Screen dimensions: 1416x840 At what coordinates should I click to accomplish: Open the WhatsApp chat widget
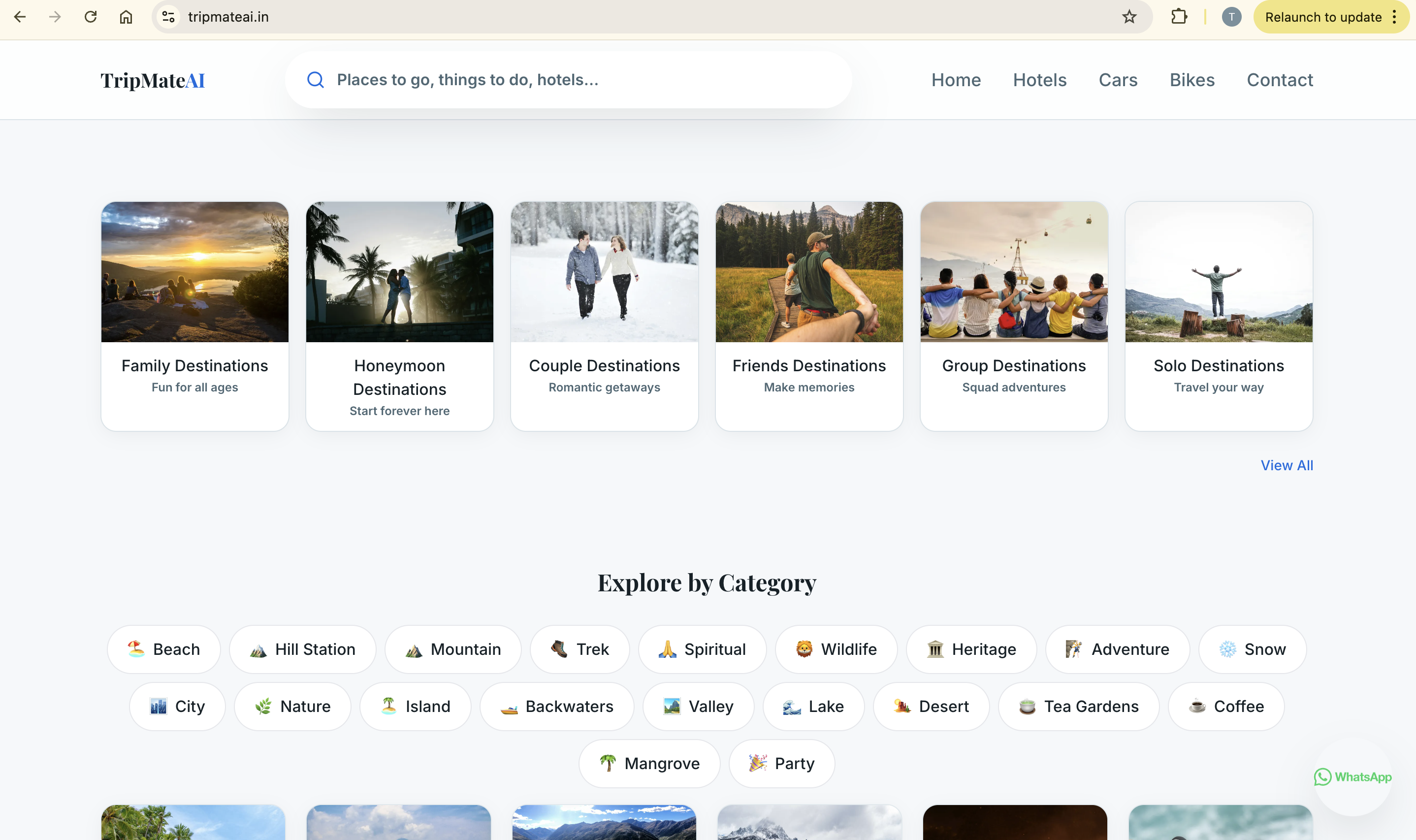[x=1352, y=777]
